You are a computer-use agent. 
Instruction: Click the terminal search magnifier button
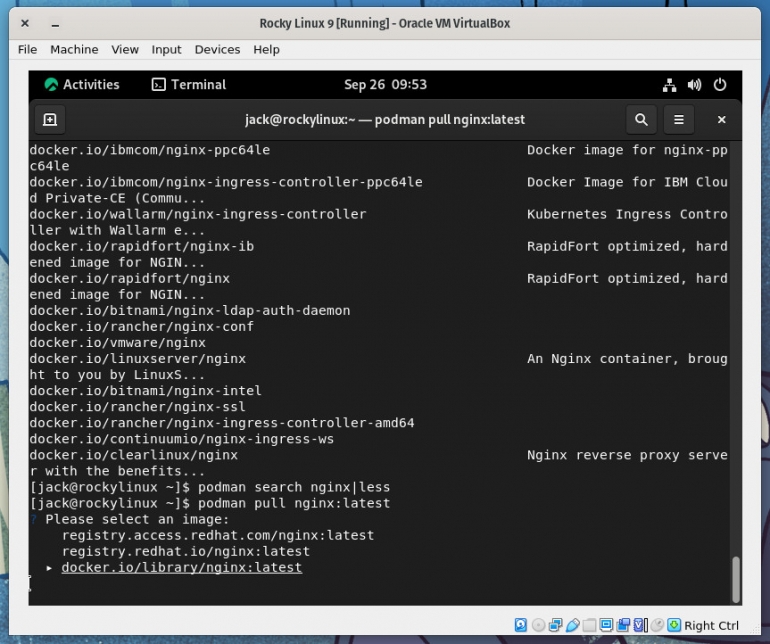(x=641, y=119)
